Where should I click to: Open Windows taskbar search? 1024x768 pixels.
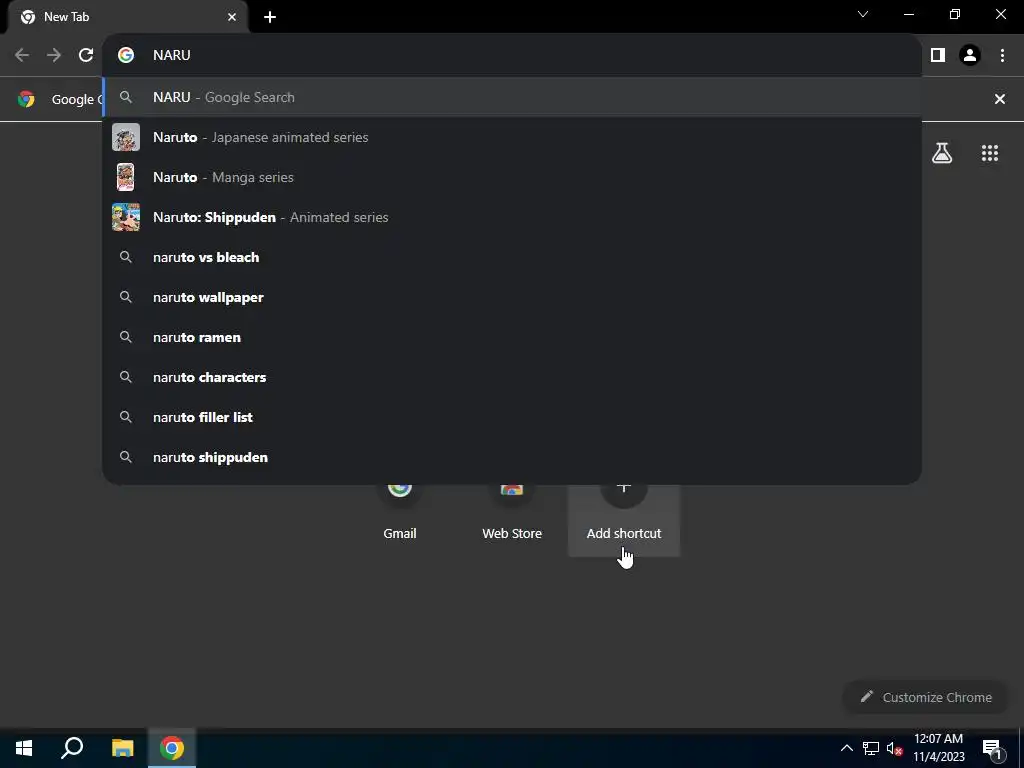coord(72,748)
